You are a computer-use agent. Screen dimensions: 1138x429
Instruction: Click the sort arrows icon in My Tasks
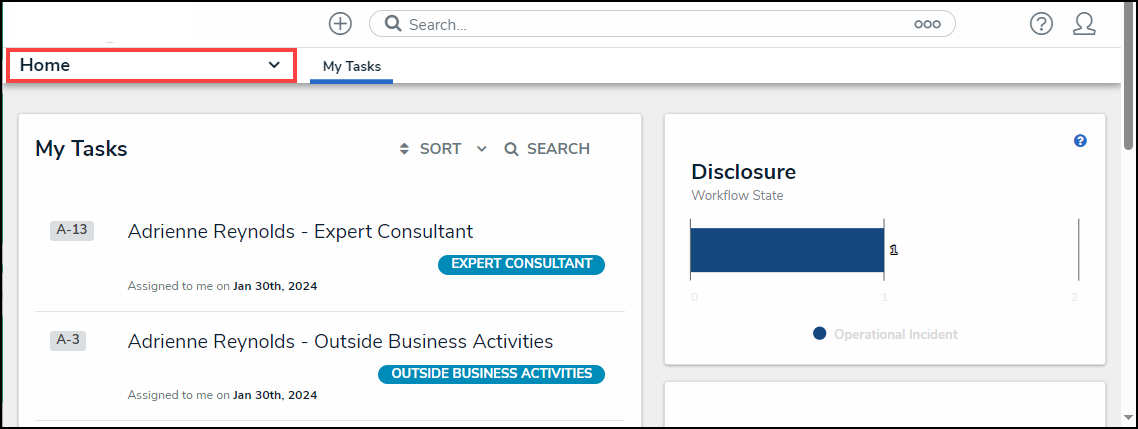pos(404,149)
